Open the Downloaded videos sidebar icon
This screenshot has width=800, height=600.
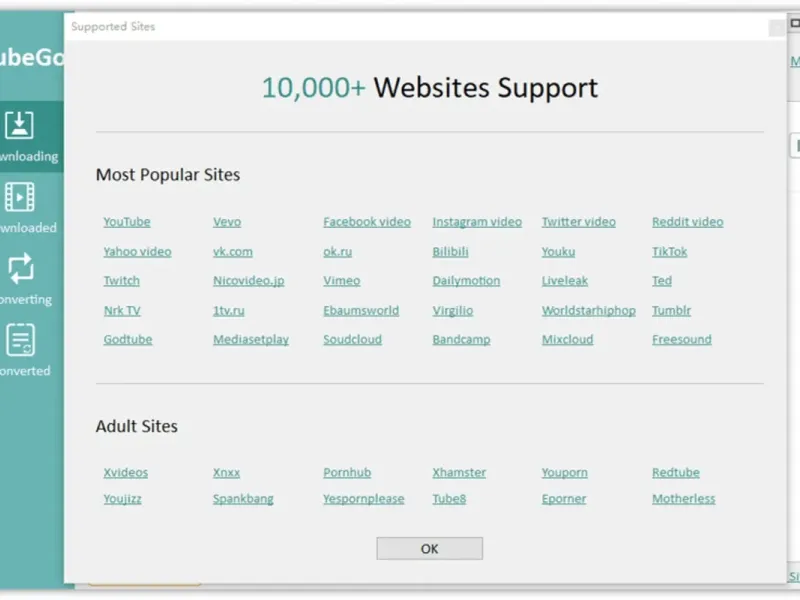(20, 197)
